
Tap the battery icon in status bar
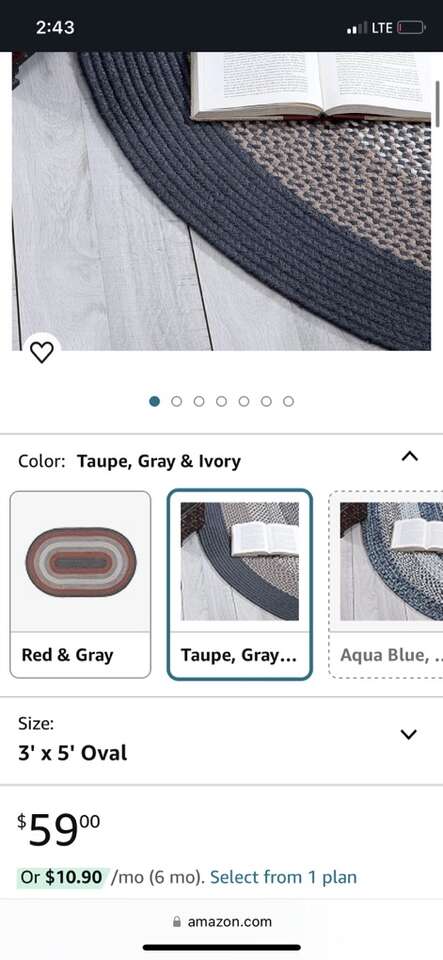coord(411,28)
